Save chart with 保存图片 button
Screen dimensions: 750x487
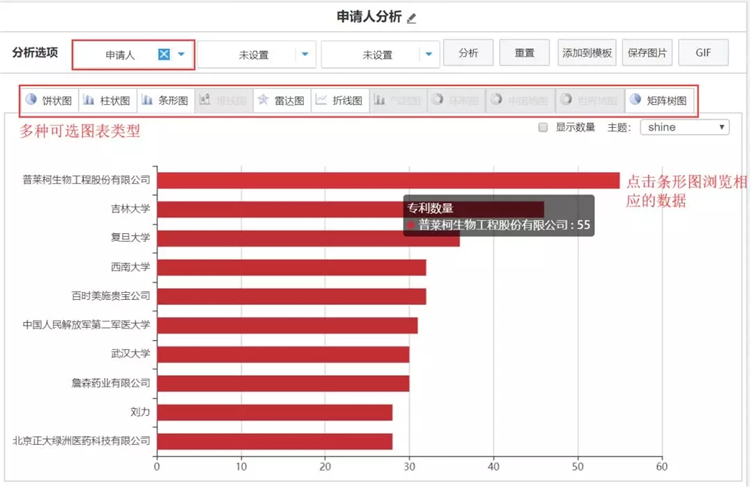pyautogui.click(x=646, y=53)
